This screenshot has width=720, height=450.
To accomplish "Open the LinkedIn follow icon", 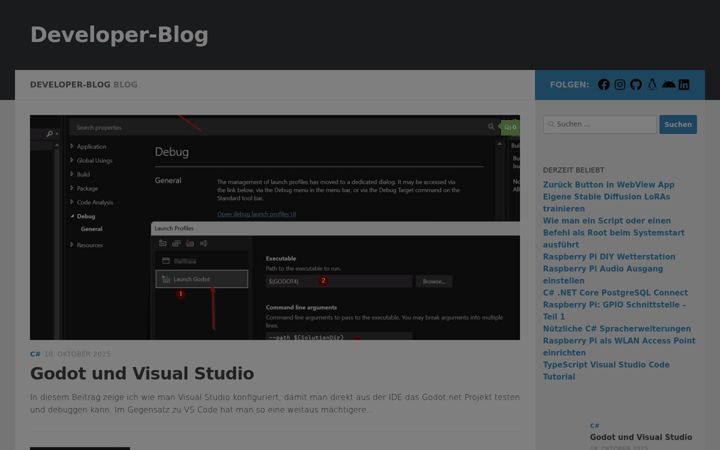I will point(684,84).
